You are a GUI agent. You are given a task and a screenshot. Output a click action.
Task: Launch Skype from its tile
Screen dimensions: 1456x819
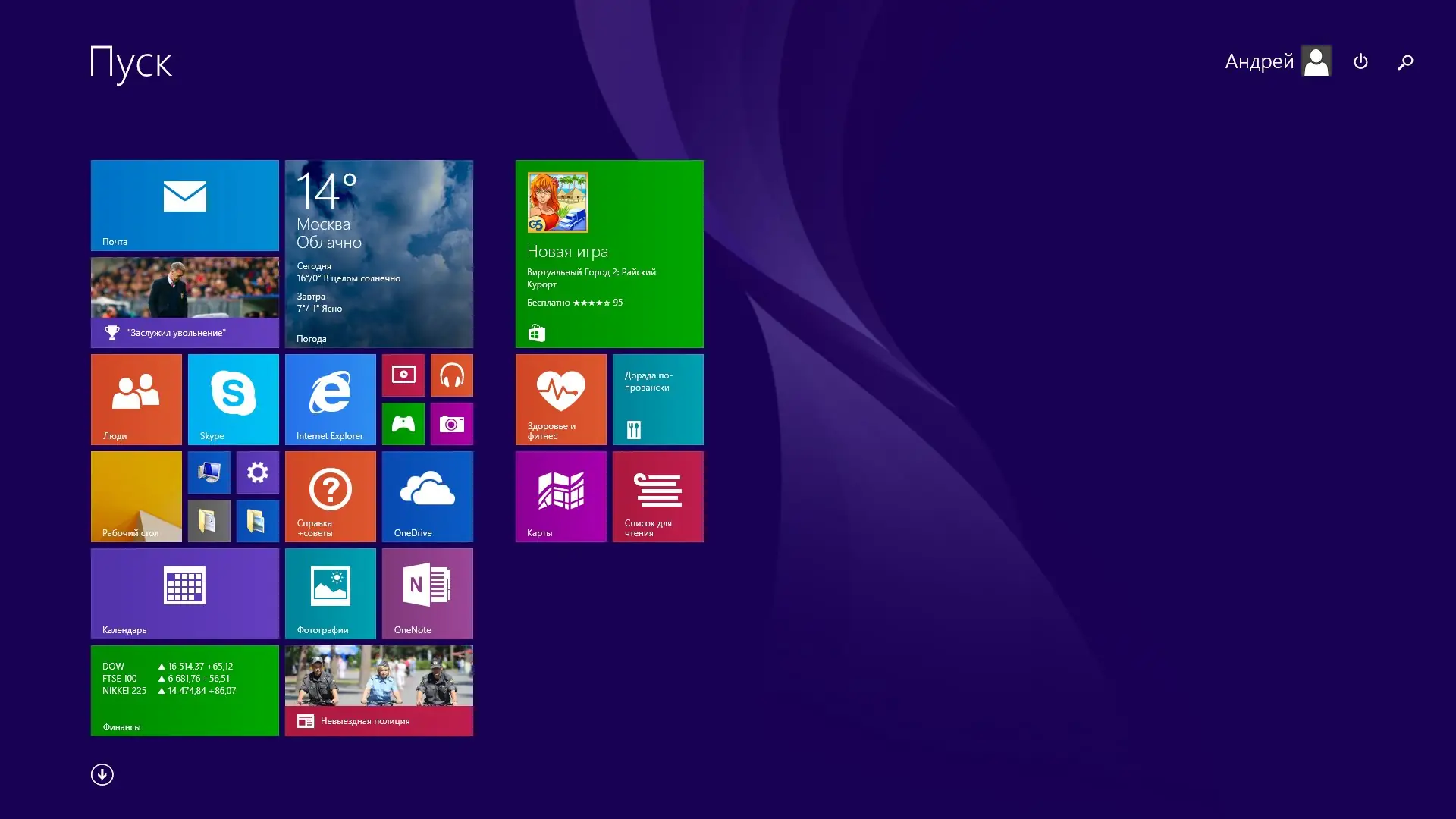pos(233,399)
